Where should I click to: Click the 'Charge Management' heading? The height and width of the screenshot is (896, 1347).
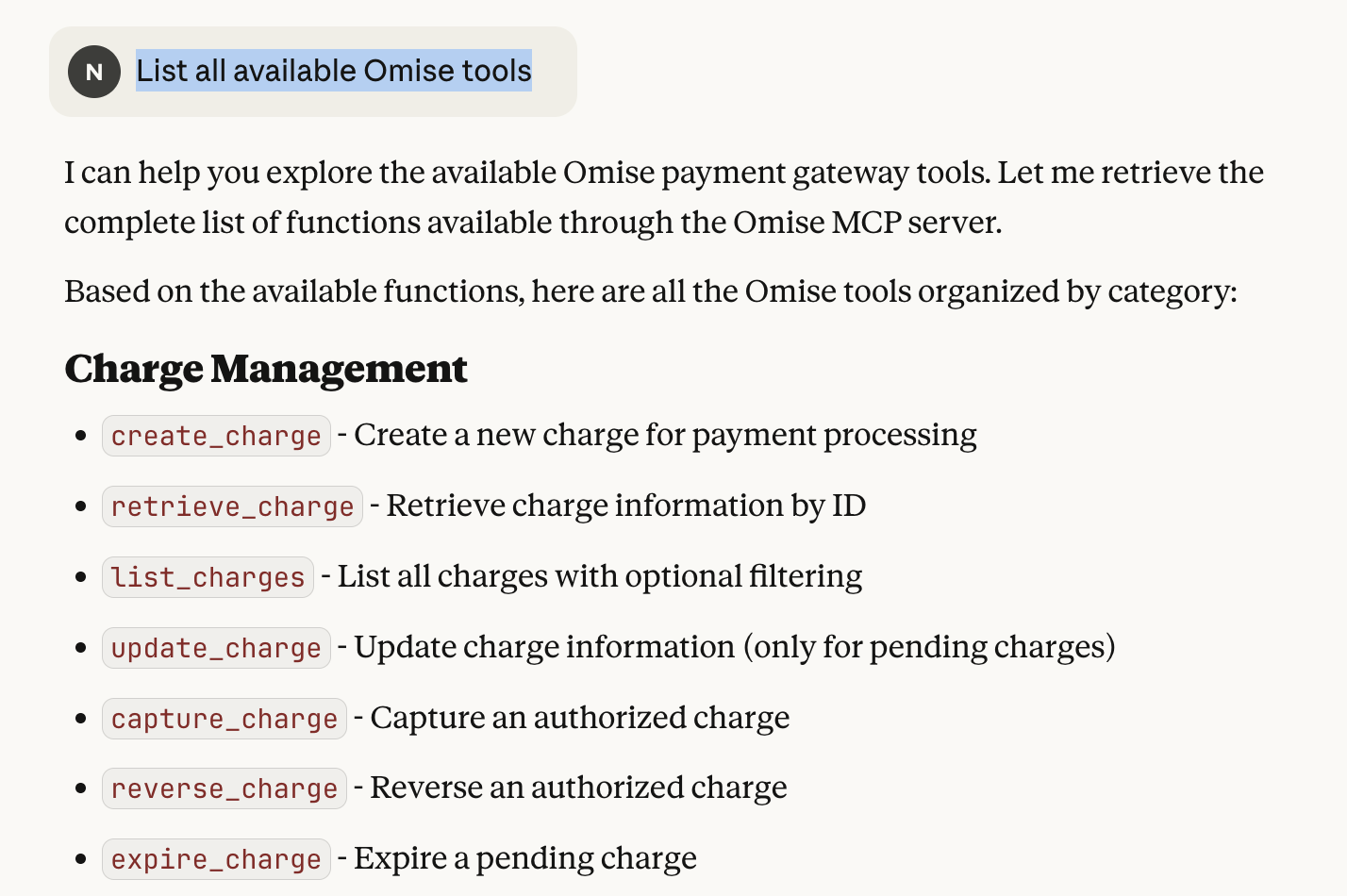(266, 369)
